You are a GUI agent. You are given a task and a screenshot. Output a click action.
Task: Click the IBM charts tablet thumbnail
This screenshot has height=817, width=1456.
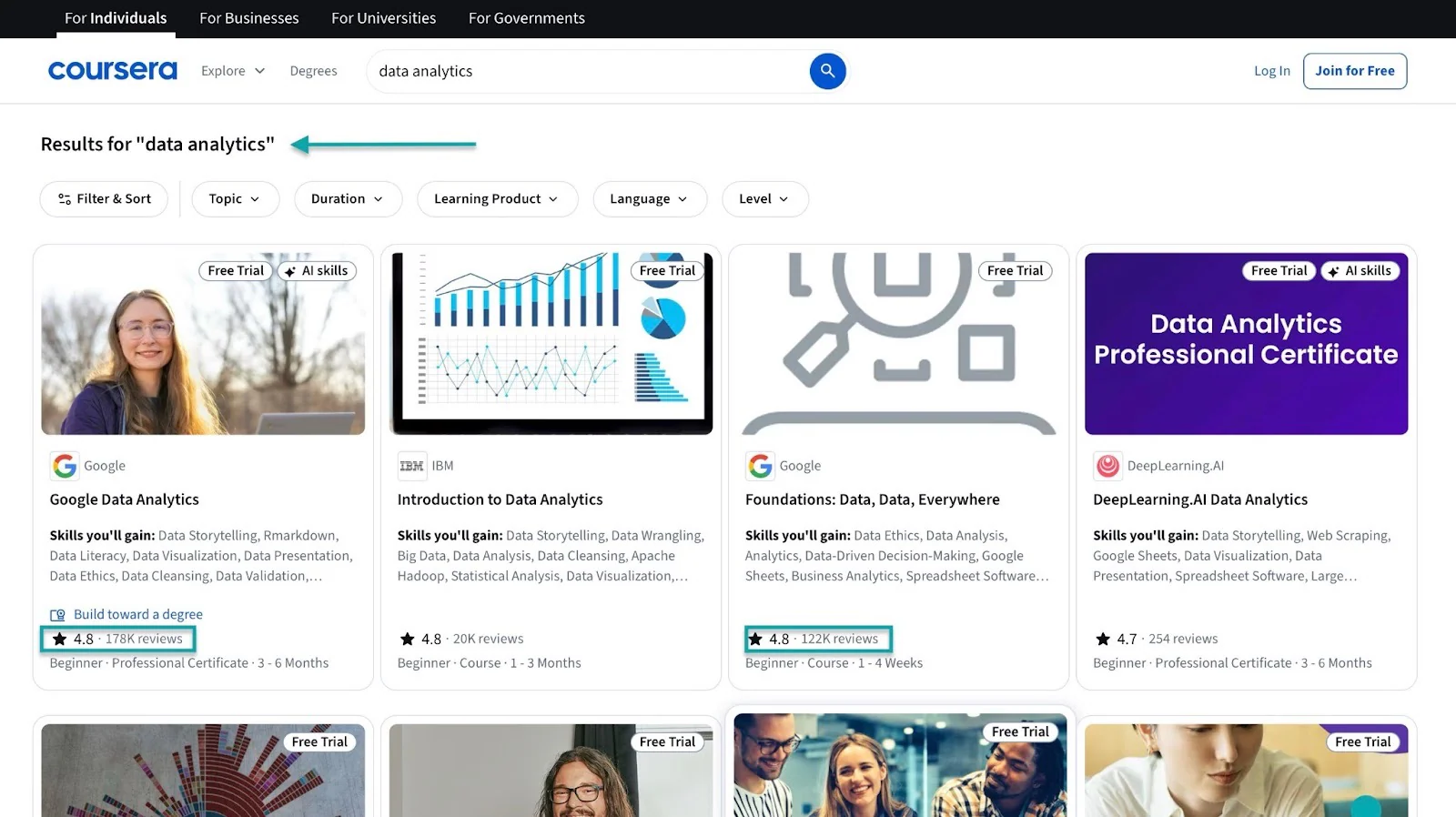point(551,344)
